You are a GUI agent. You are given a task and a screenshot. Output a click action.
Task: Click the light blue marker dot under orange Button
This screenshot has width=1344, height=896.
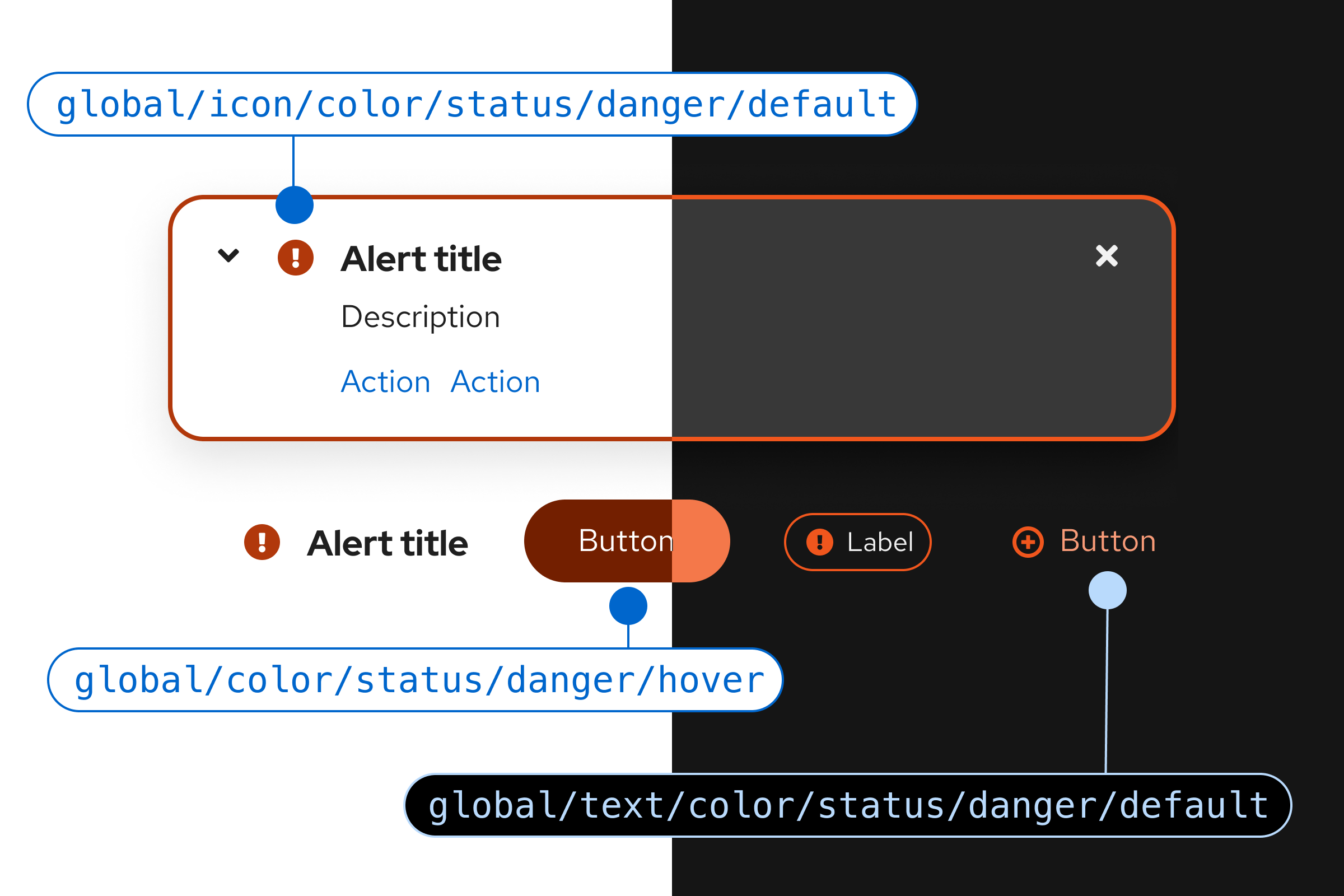[x=1108, y=590]
